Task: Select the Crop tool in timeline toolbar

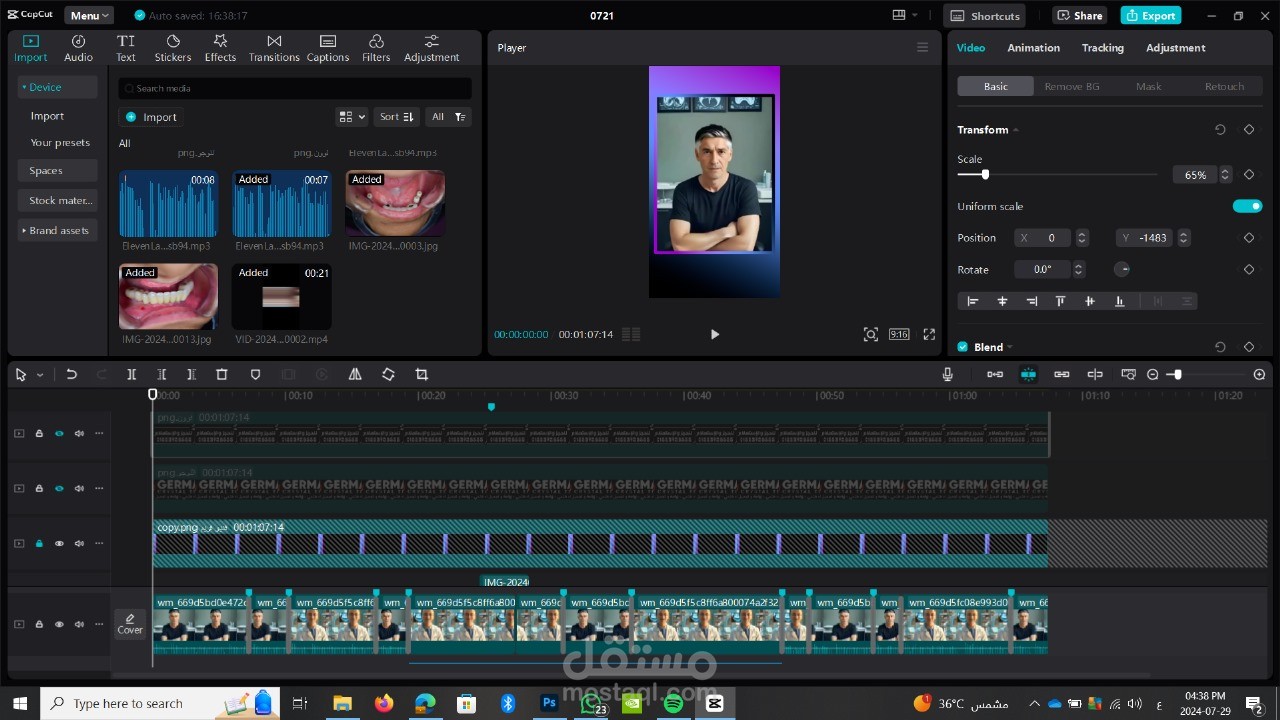Action: [421, 374]
